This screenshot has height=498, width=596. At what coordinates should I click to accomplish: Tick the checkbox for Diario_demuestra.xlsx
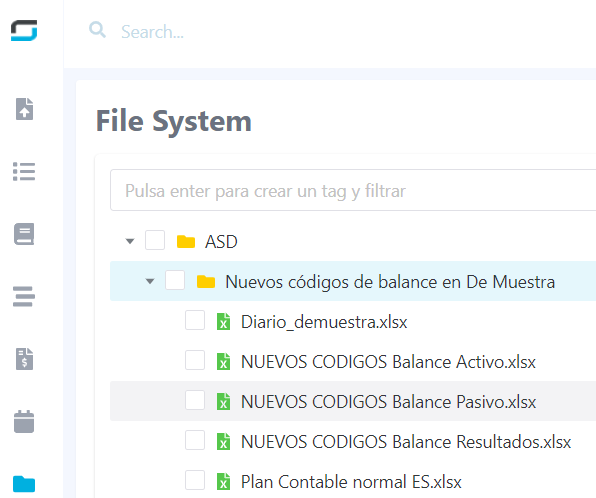195,320
